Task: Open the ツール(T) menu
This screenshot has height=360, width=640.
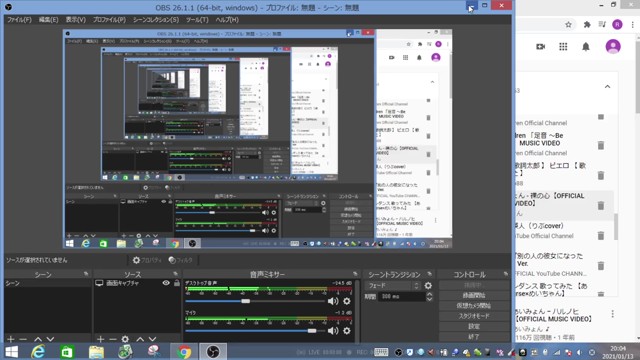Action: (197, 20)
